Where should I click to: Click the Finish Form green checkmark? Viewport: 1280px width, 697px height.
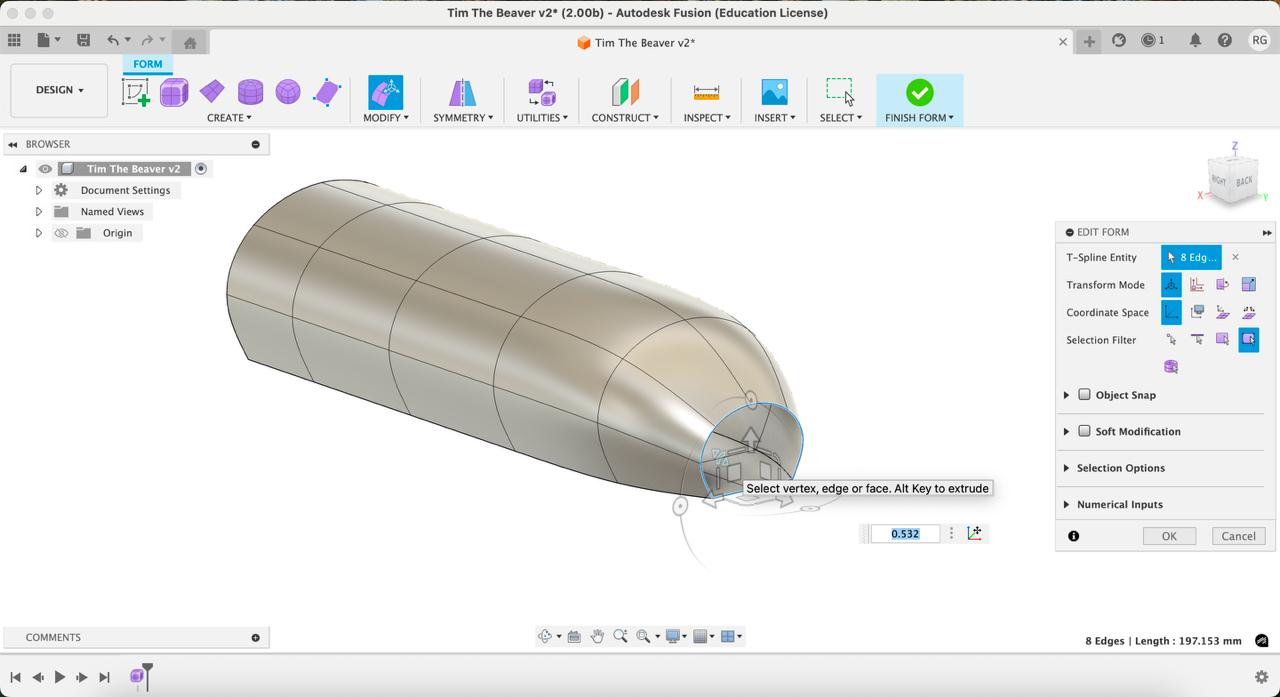tap(919, 93)
